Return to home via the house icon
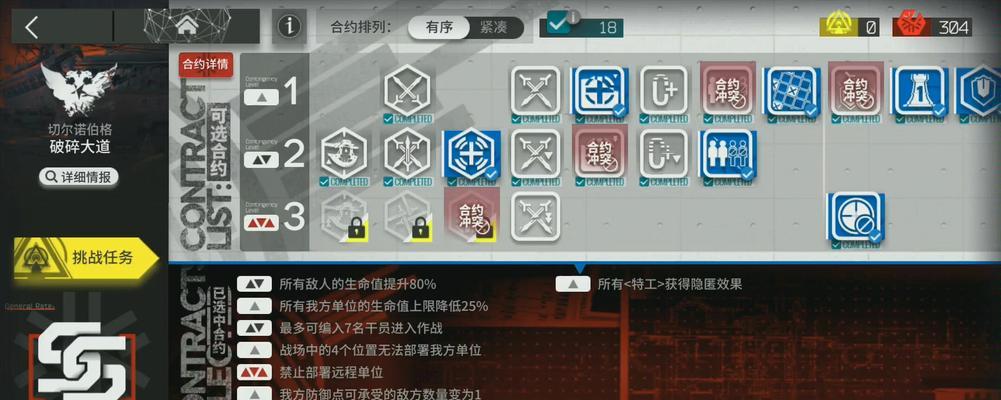 point(187,26)
